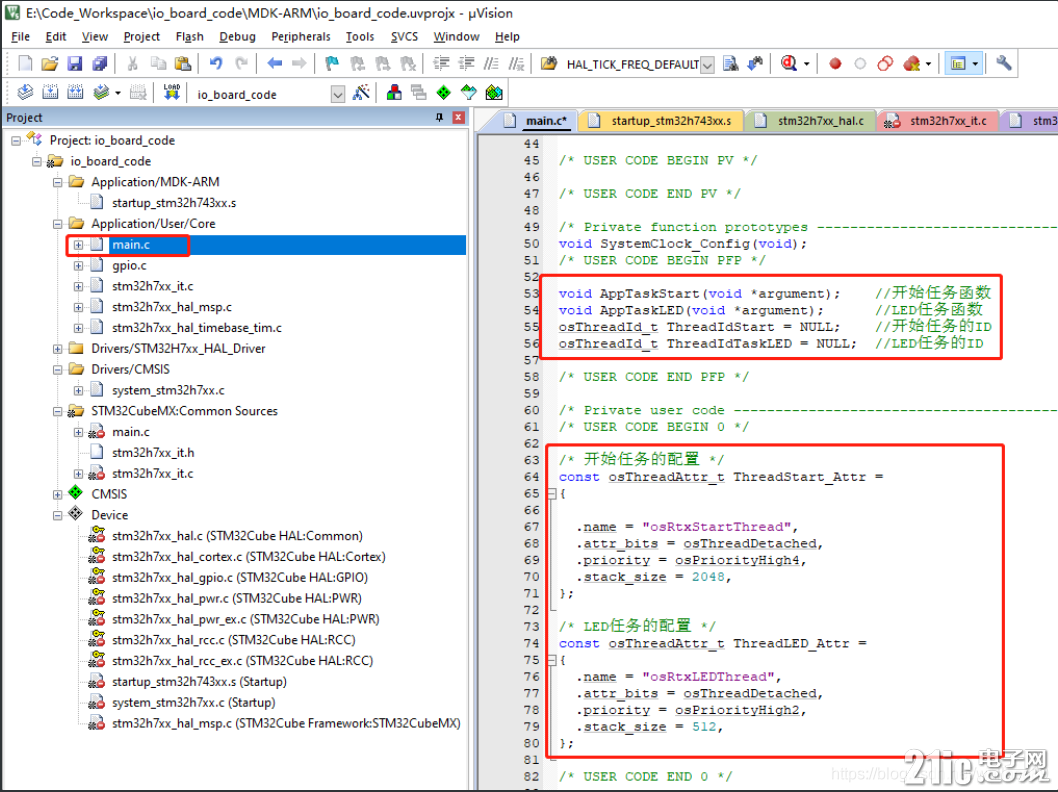Close the Project panel with red X
This screenshot has width=1058, height=792.
459,117
